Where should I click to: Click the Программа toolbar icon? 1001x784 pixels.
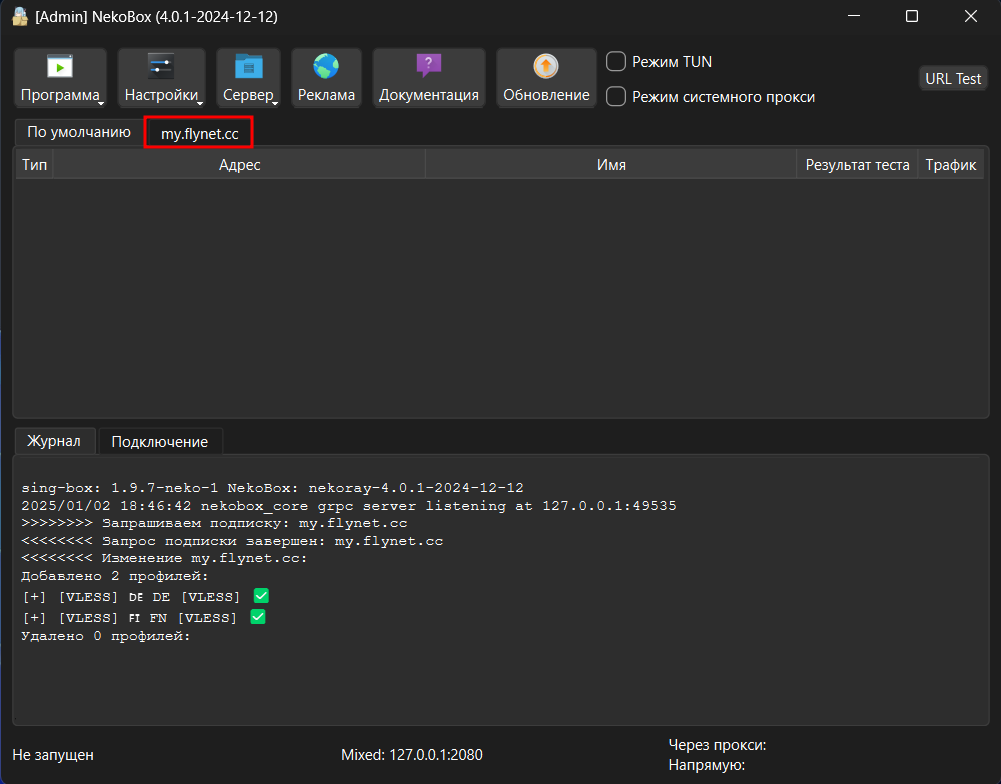[60, 67]
